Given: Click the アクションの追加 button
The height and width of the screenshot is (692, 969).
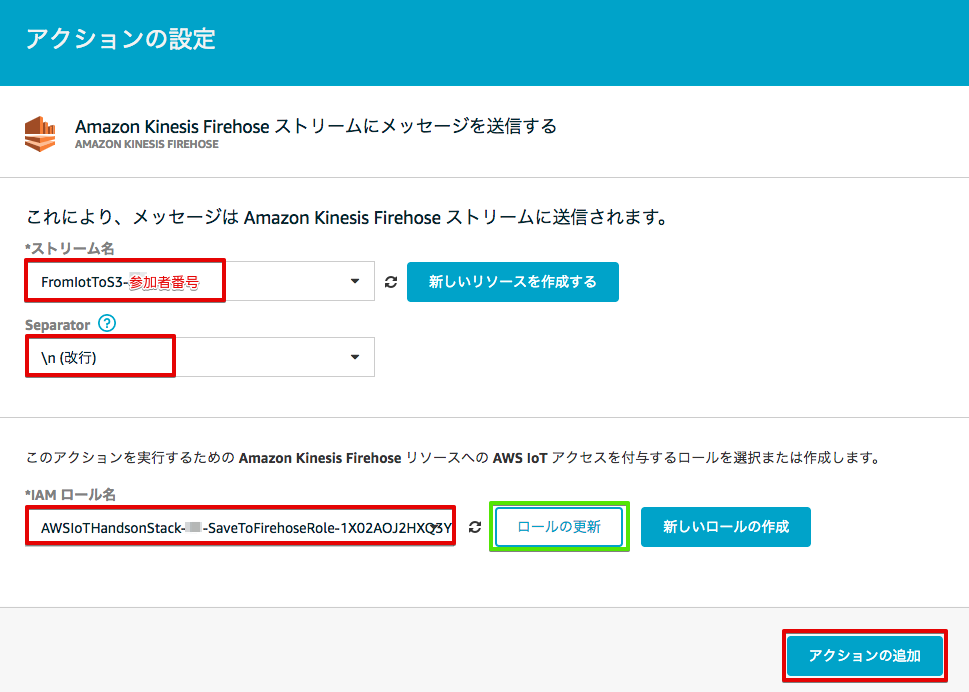Looking at the screenshot, I should click(x=865, y=656).
